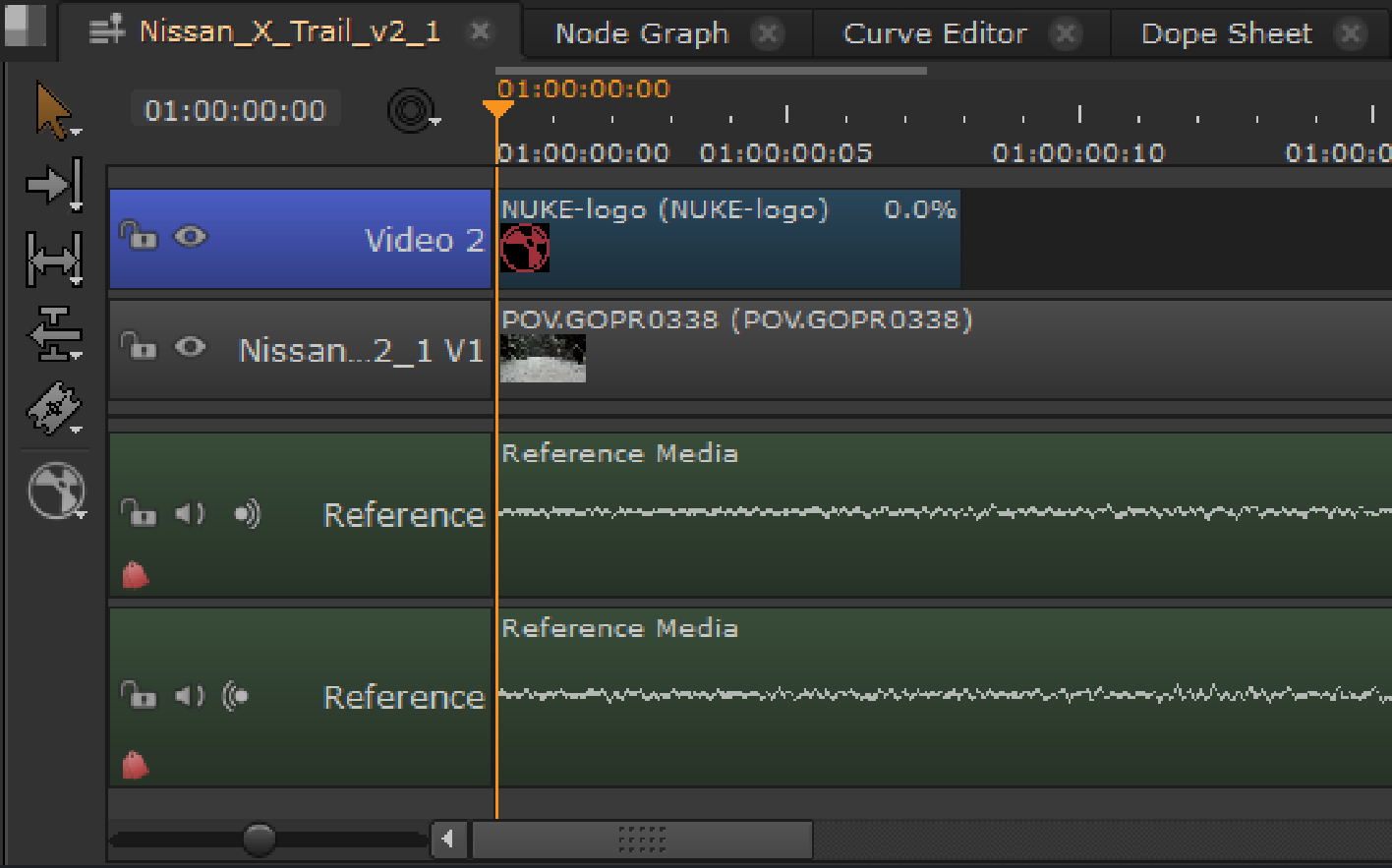
Task: Close the Node Graph tab
Action: (768, 34)
